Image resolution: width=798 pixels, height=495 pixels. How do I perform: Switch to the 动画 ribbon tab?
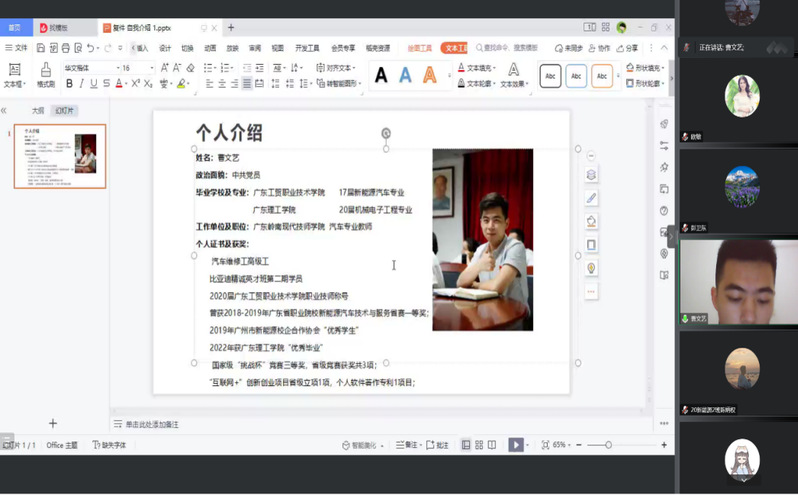(x=210, y=48)
